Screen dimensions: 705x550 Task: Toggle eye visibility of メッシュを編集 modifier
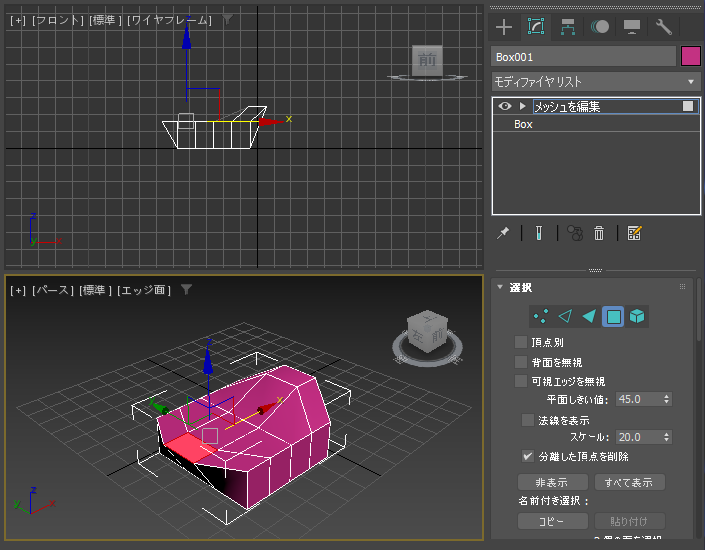pyautogui.click(x=505, y=106)
